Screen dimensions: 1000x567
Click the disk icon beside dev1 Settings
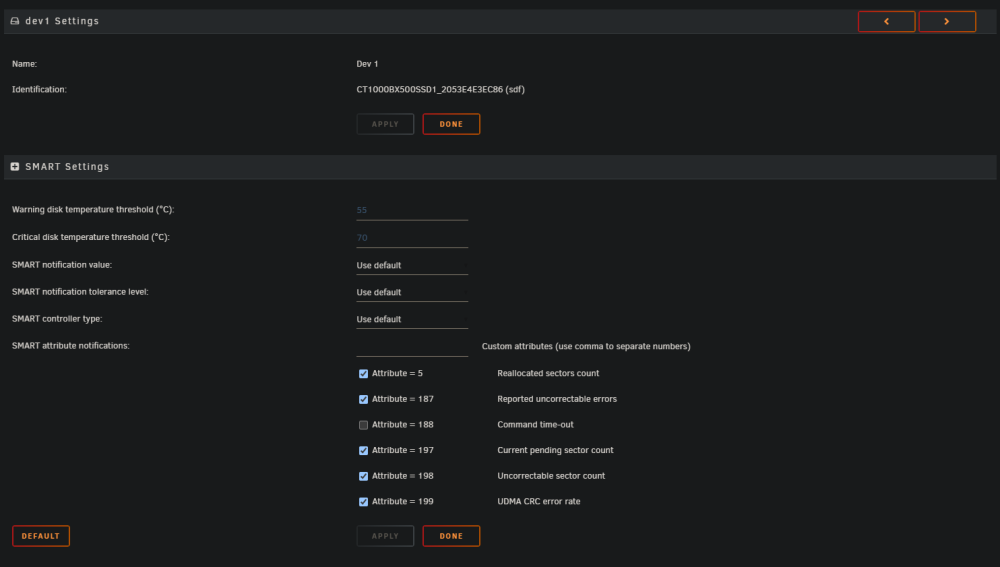click(x=15, y=21)
